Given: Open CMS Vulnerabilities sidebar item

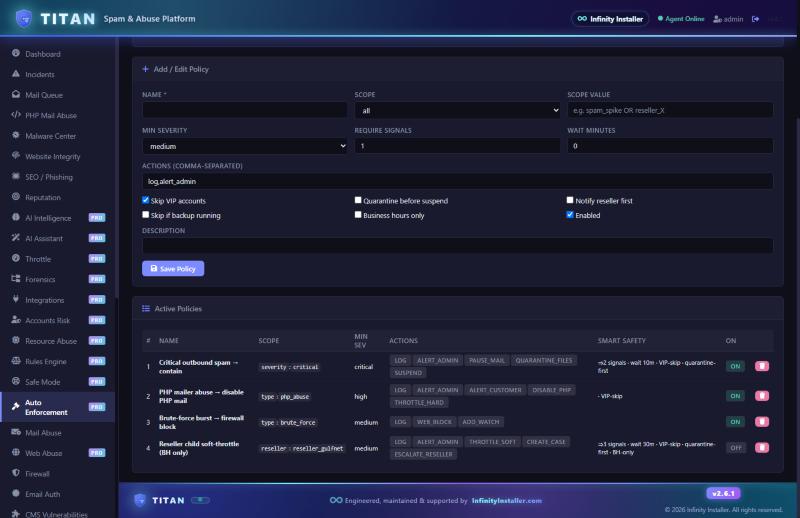Looking at the screenshot, I should 57,513.
